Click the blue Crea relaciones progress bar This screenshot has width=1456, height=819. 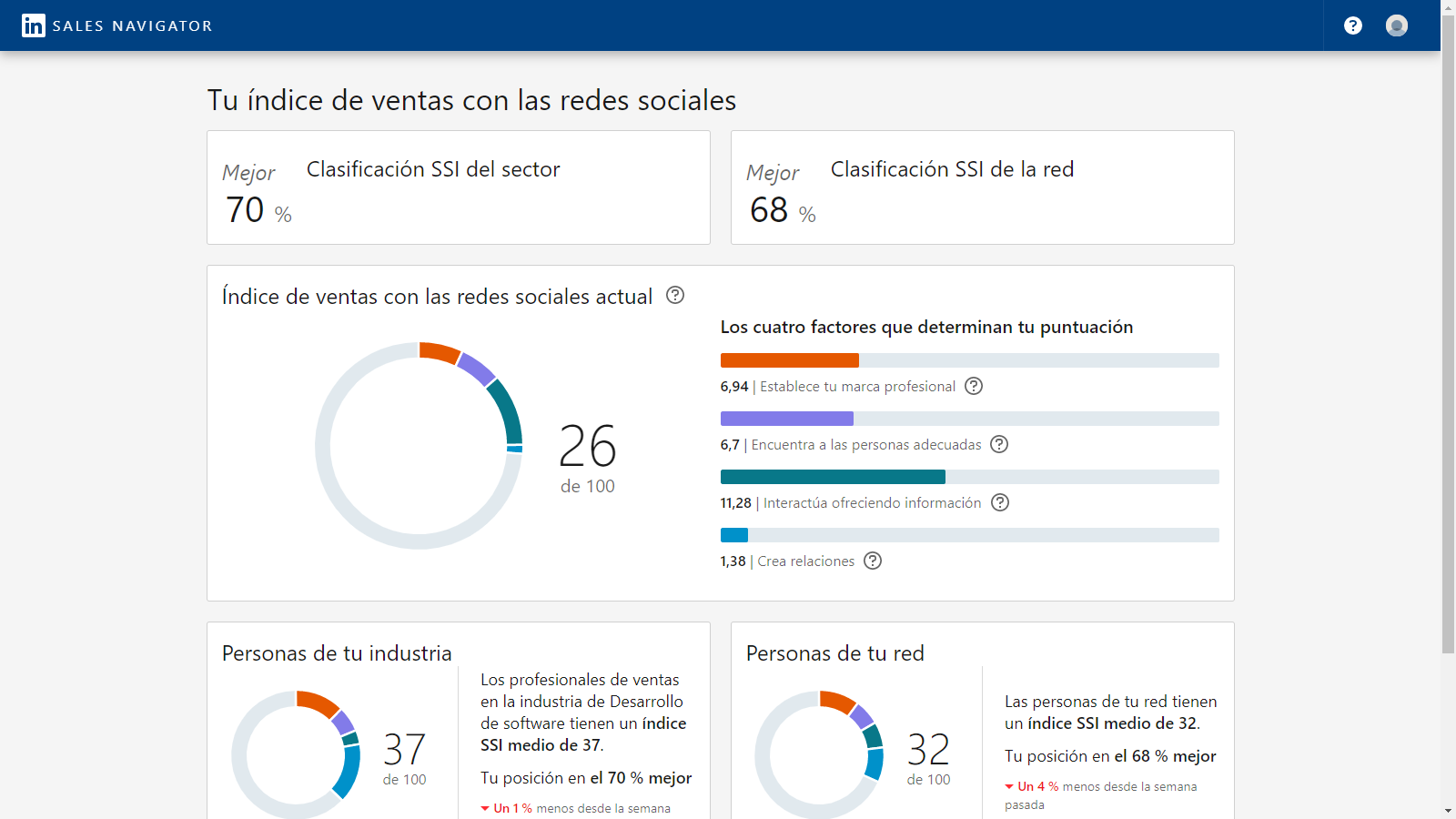click(970, 535)
